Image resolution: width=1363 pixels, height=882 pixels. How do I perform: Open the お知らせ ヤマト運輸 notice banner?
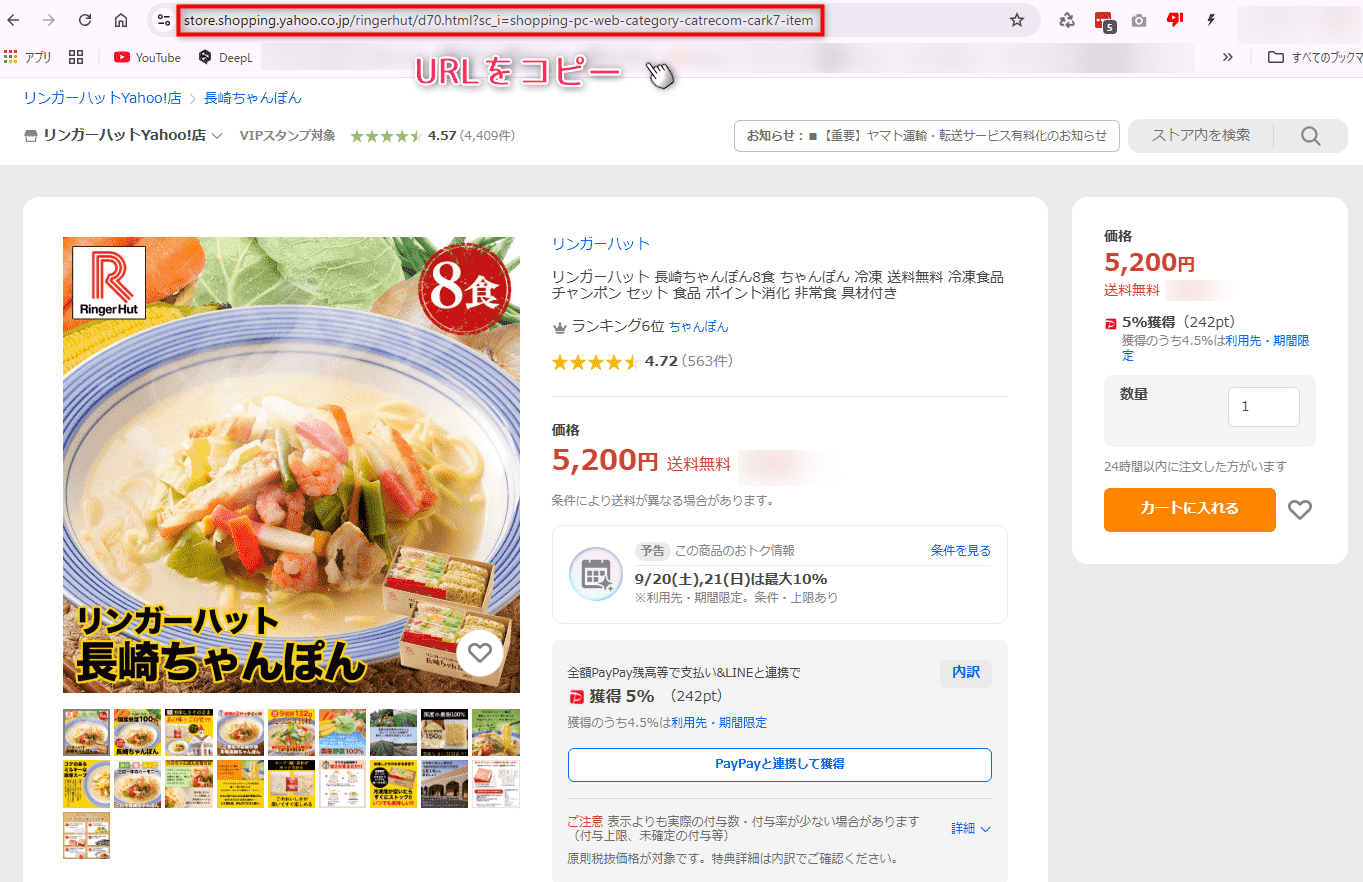pos(926,136)
